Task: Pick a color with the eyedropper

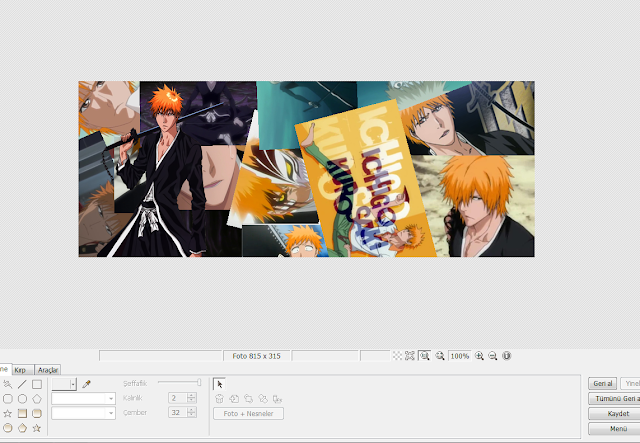Action: (86, 384)
